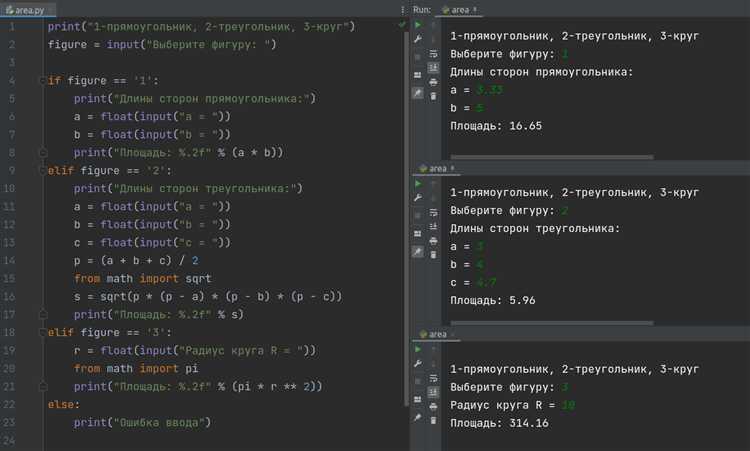Click line number 14 in gutter
Image resolution: width=750 pixels, height=451 pixels.
(x=10, y=261)
